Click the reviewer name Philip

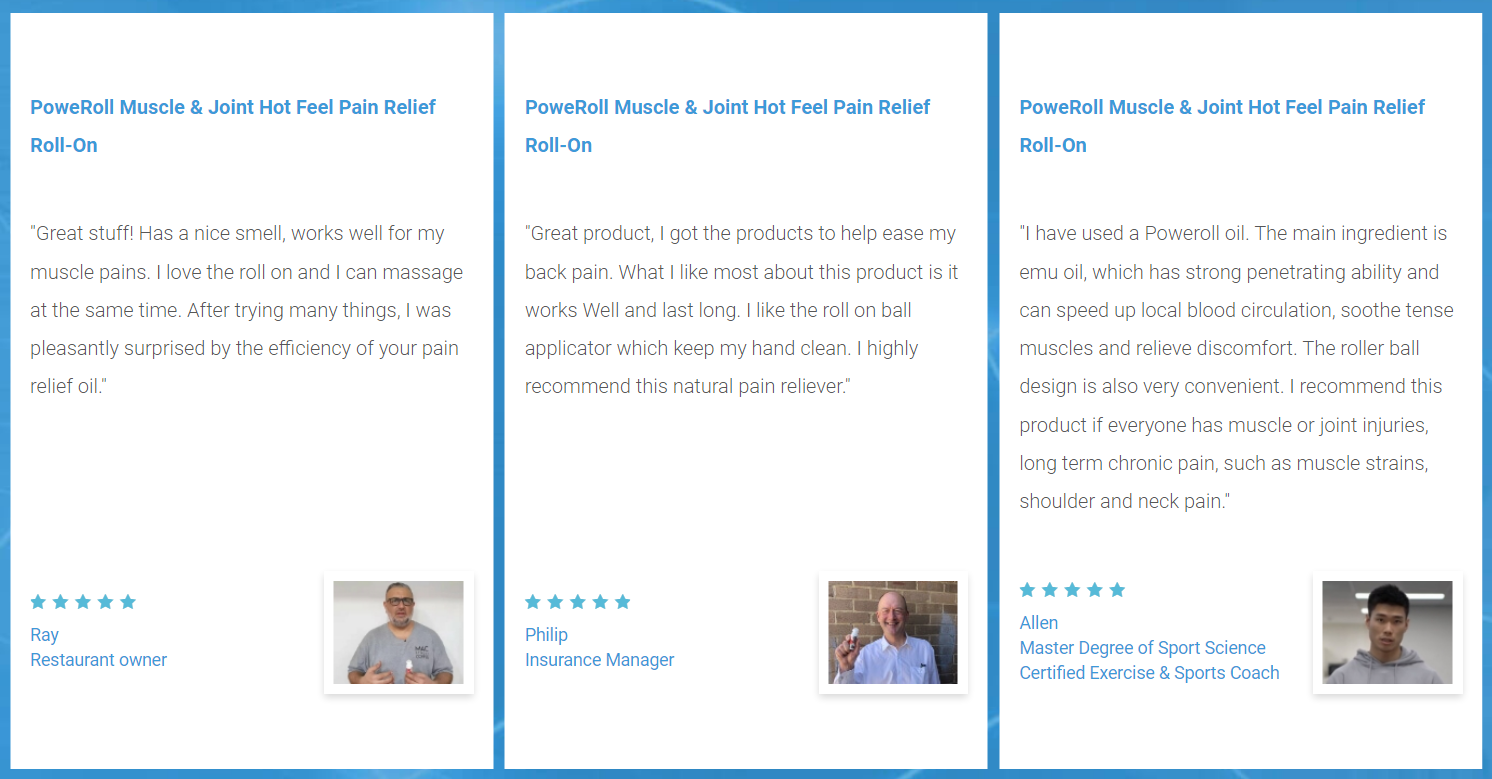click(546, 635)
